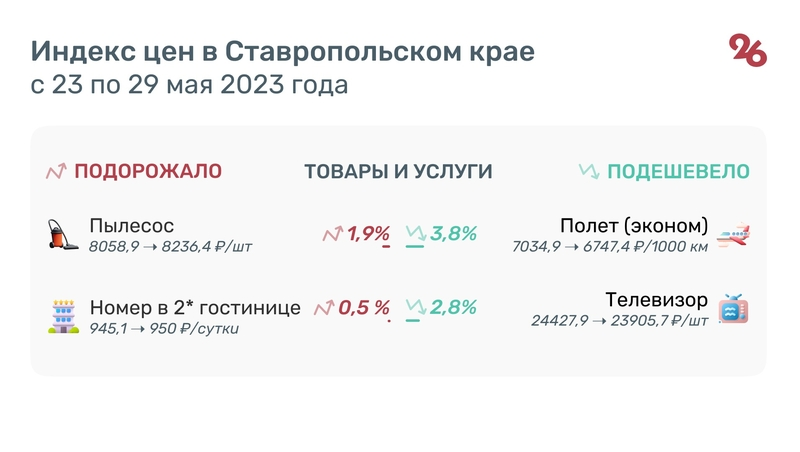The height and width of the screenshot is (452, 800).
Task: Click the rising arrow beside ПОДОРОЖАЛО
Action: (x=57, y=171)
